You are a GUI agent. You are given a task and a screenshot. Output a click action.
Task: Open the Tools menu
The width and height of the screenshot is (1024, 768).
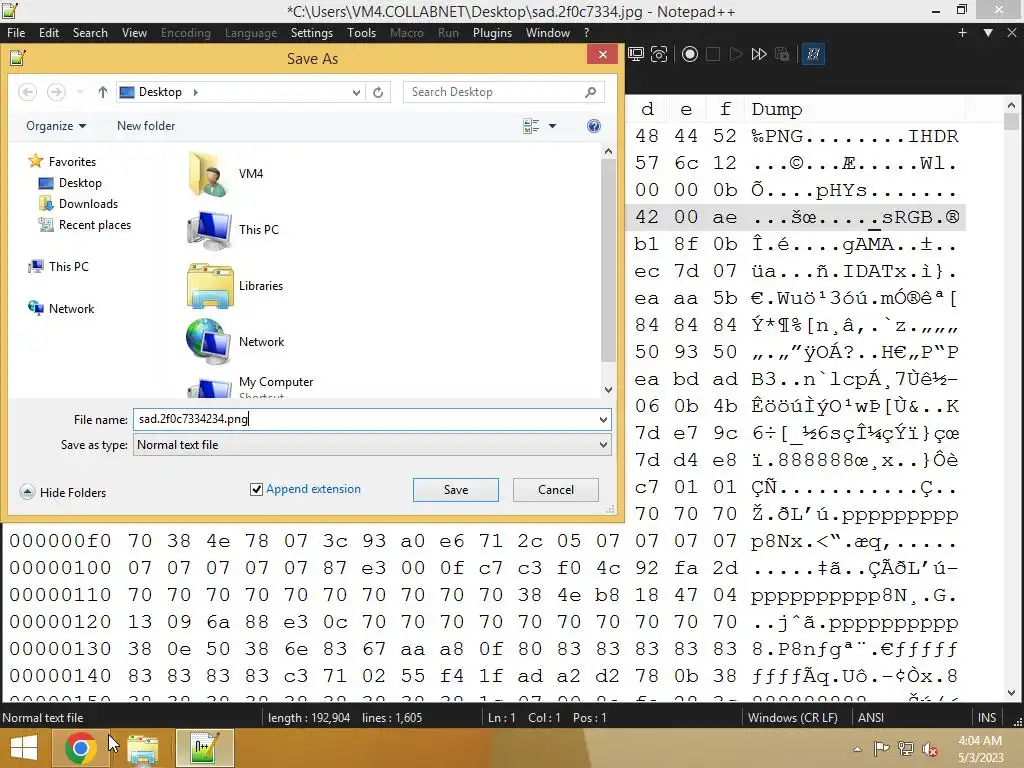tap(361, 33)
